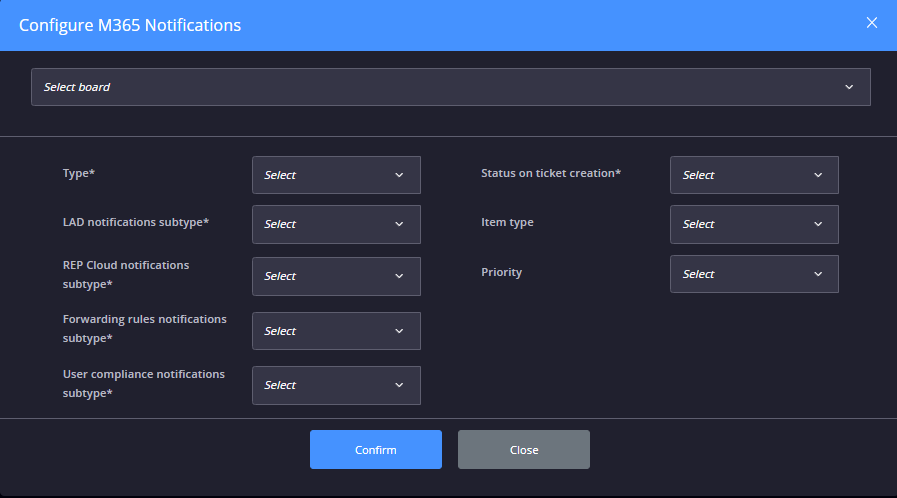The image size is (897, 498).
Task: Open the Type dropdown
Action: 336,175
